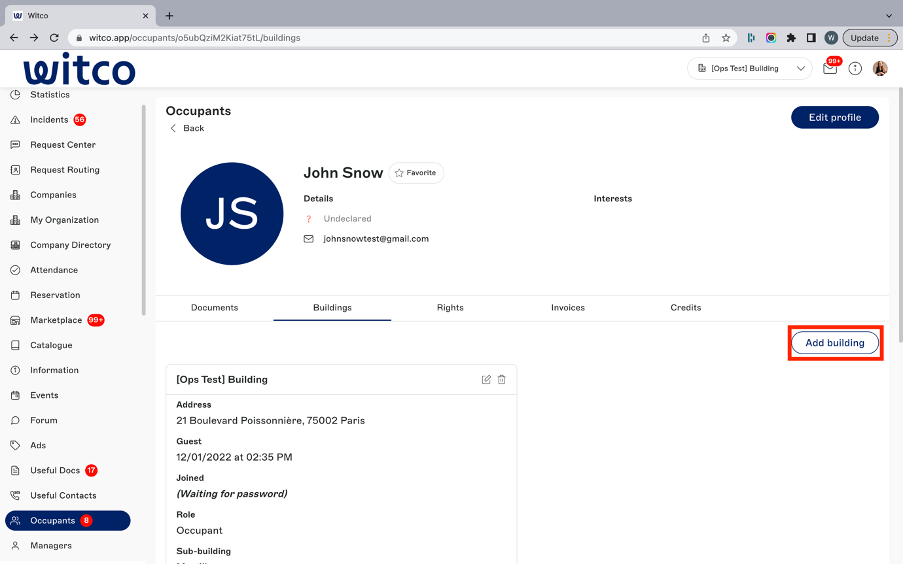
Task: Click the Occupants people icon
Action: [x=16, y=521]
